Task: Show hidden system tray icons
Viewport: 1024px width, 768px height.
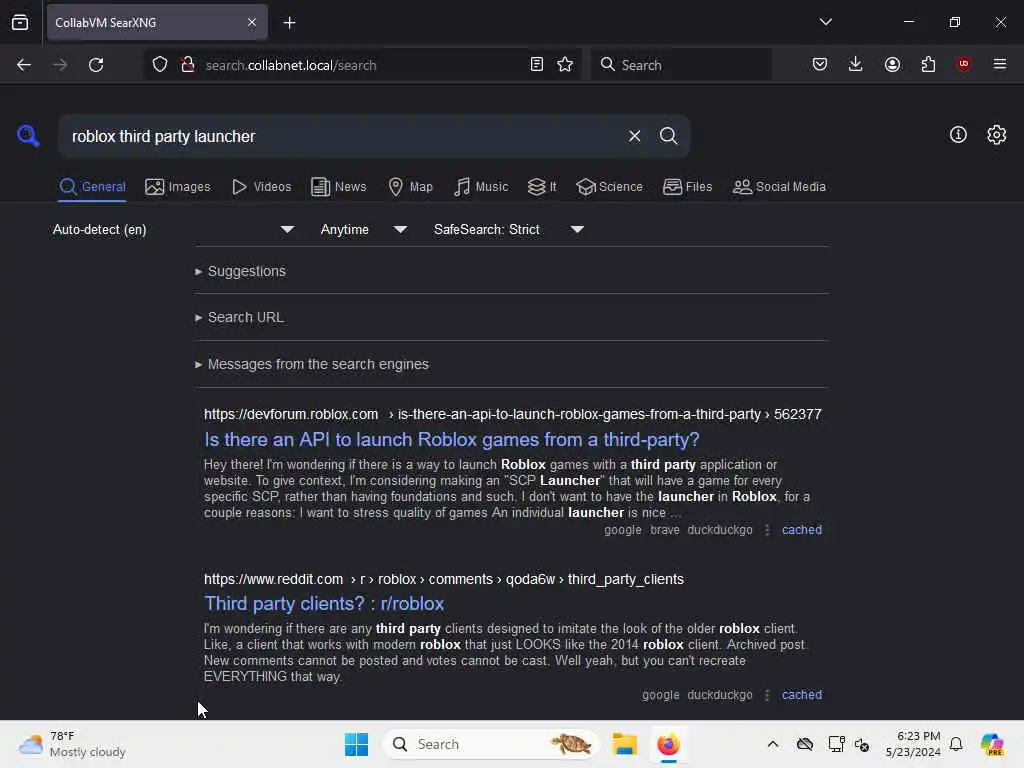Action: click(x=773, y=744)
